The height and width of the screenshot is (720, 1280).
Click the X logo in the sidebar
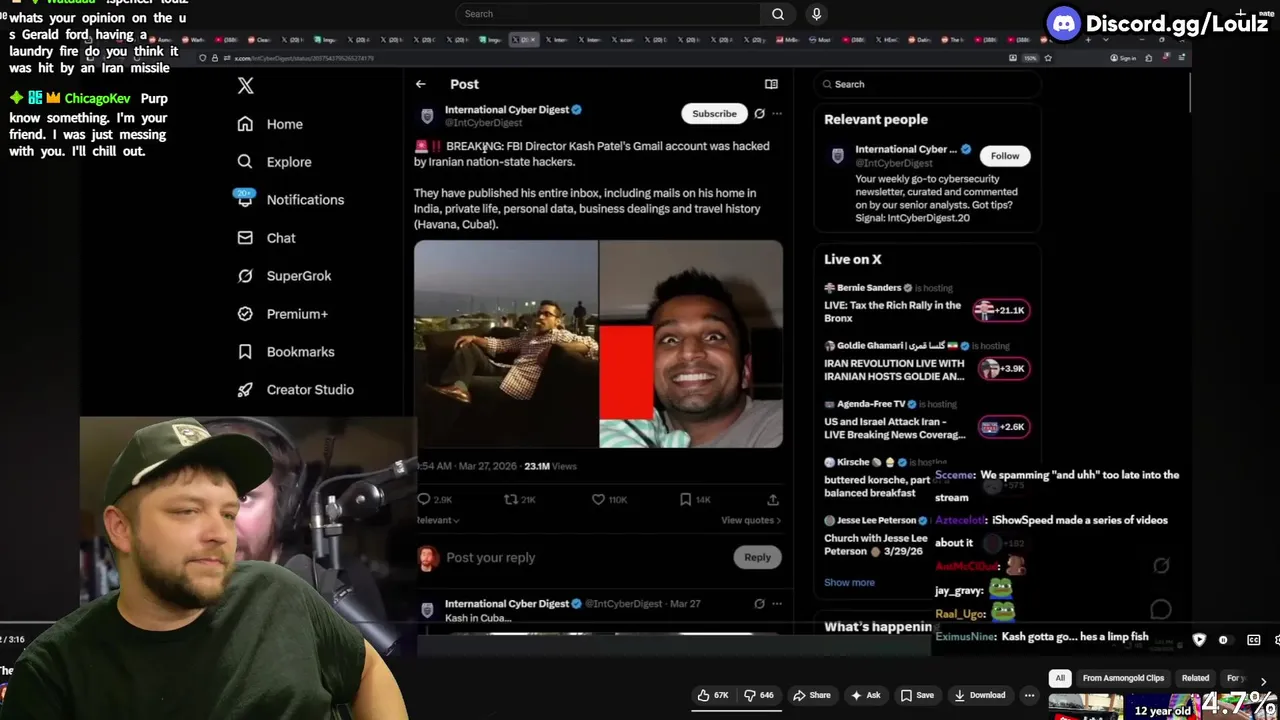(245, 86)
